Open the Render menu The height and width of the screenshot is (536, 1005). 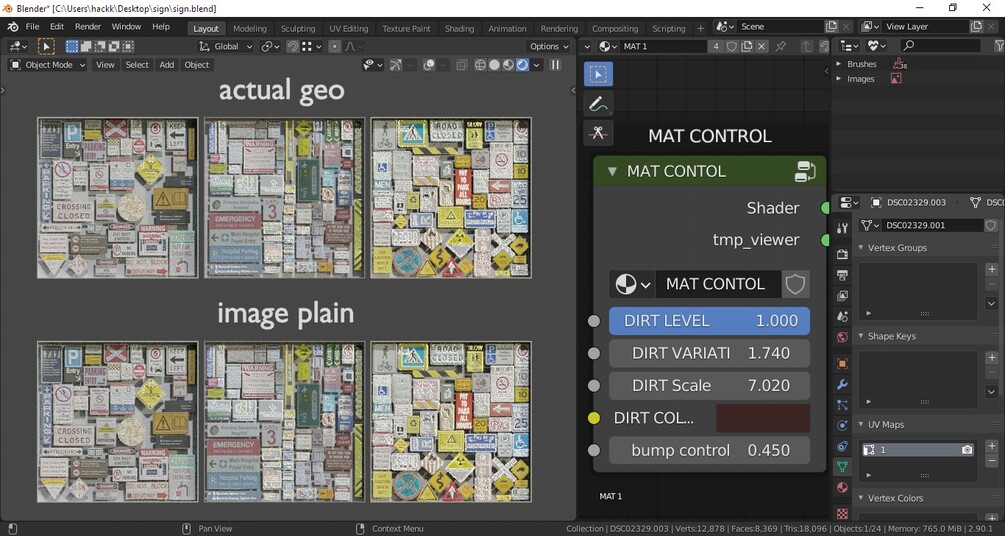88,27
